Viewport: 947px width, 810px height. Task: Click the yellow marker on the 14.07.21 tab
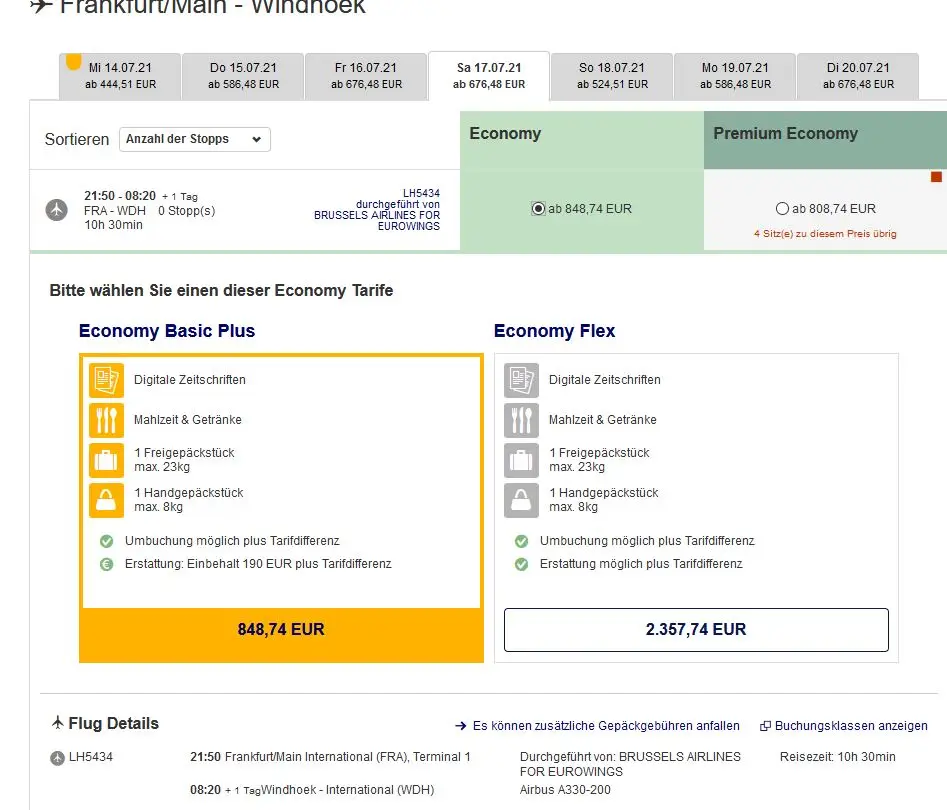(74, 61)
